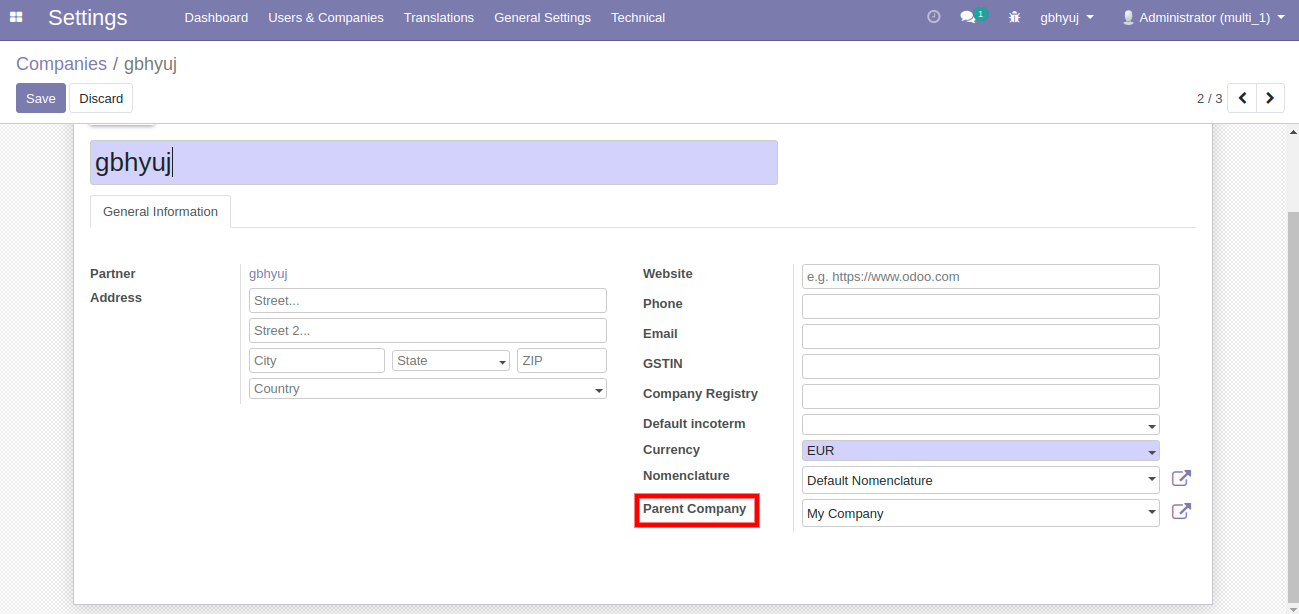Open Nomenclature external link icon
This screenshot has height=614, width=1299.
[x=1181, y=480]
